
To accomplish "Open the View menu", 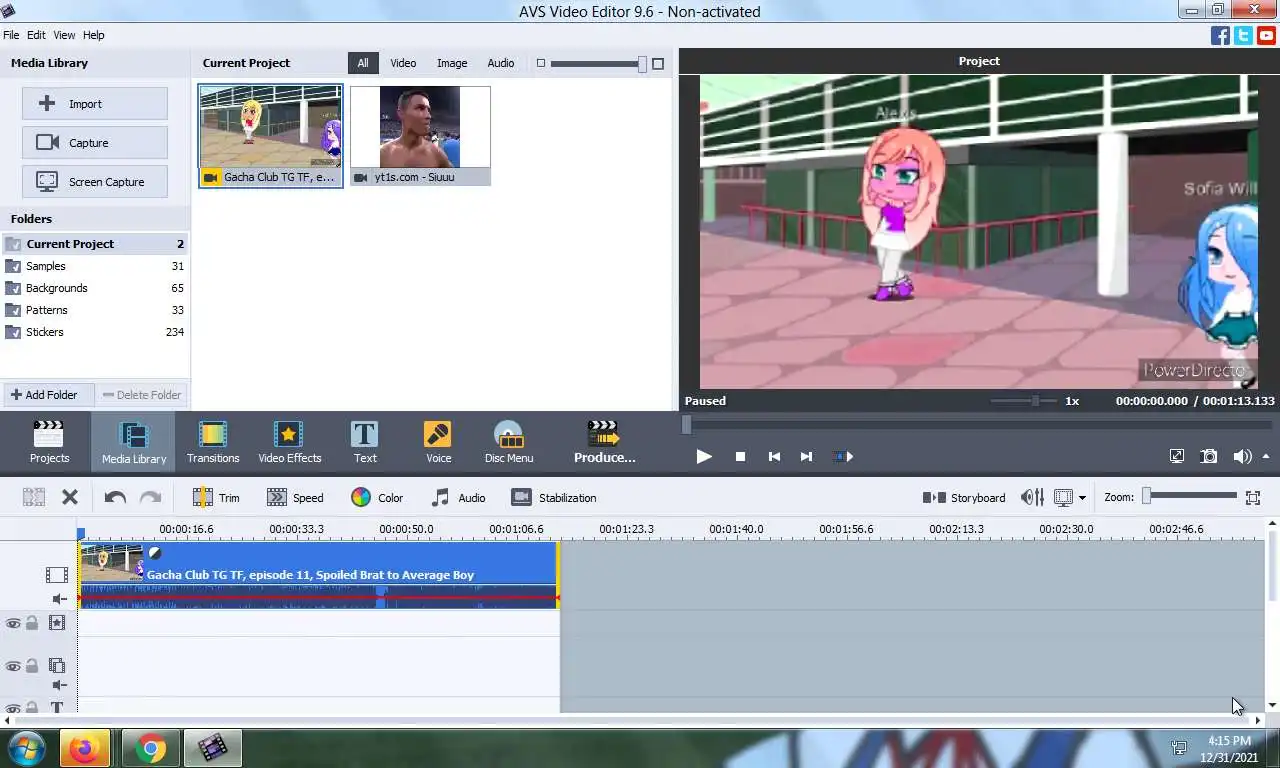I will point(64,35).
